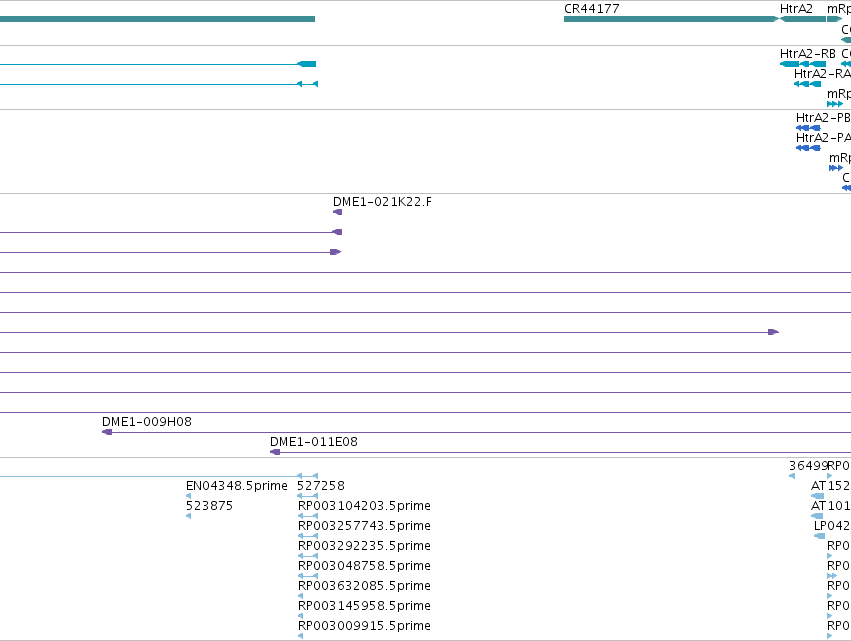
Task: Click the HtrA2-PA protein feature
Action: pos(808,148)
